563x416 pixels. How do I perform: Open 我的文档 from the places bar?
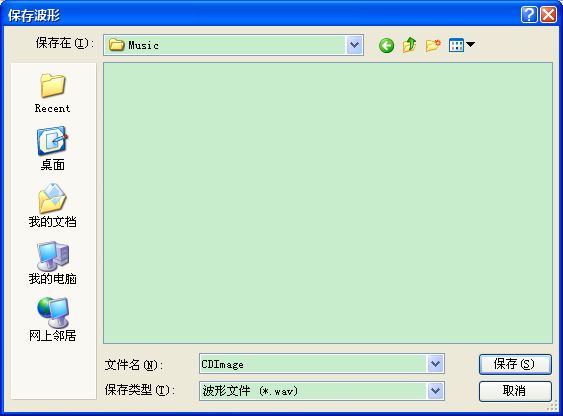pos(53,206)
